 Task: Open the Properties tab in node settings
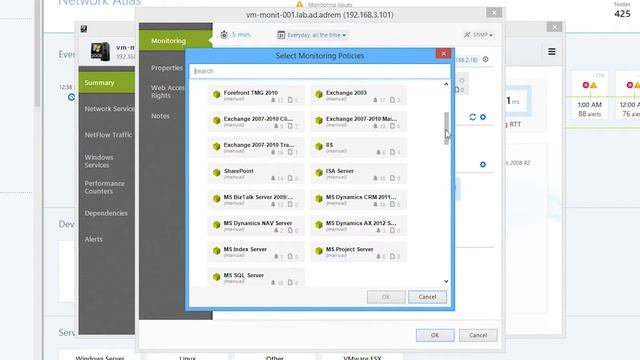pyautogui.click(x=167, y=68)
